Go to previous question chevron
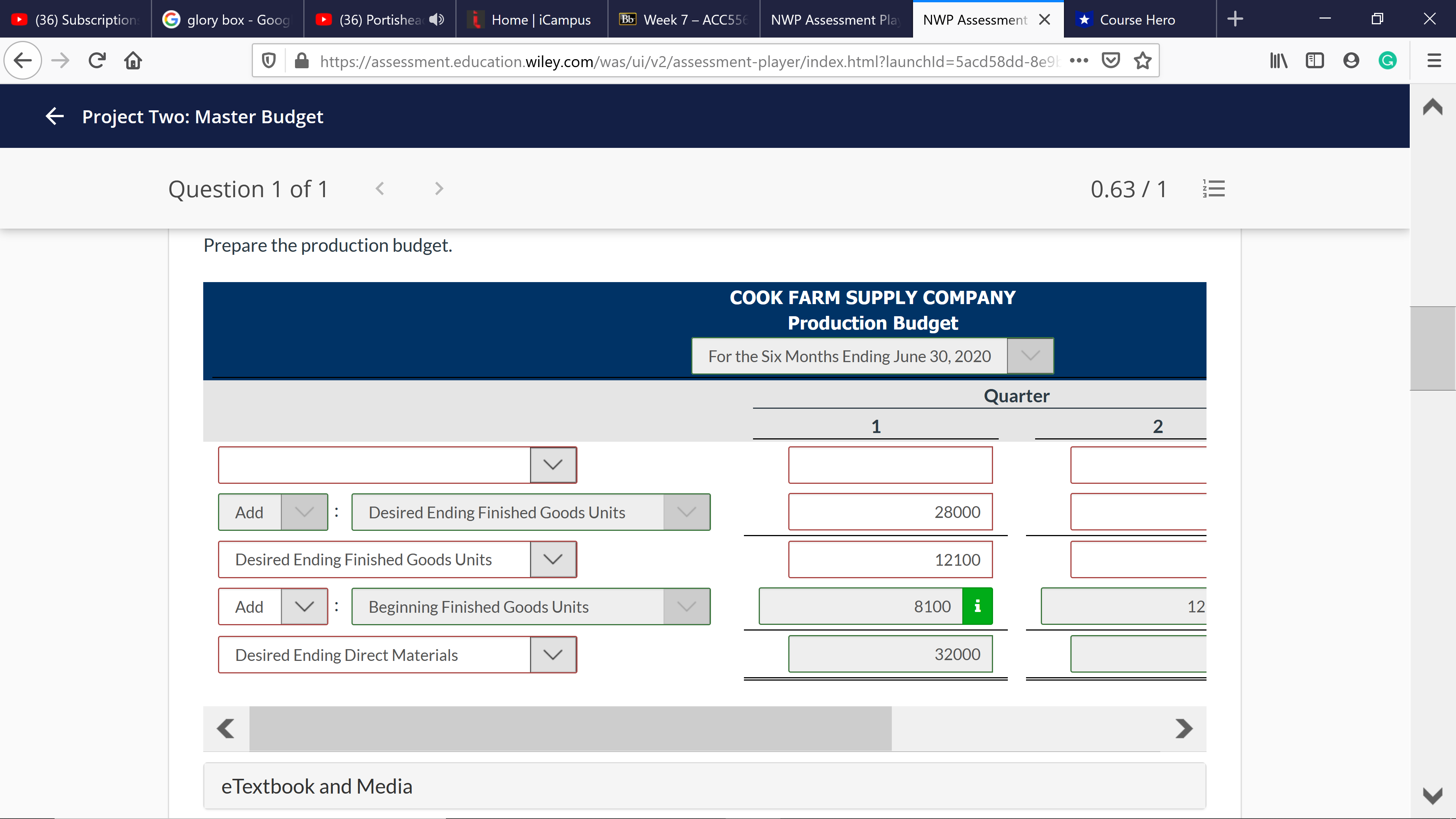 (380, 189)
